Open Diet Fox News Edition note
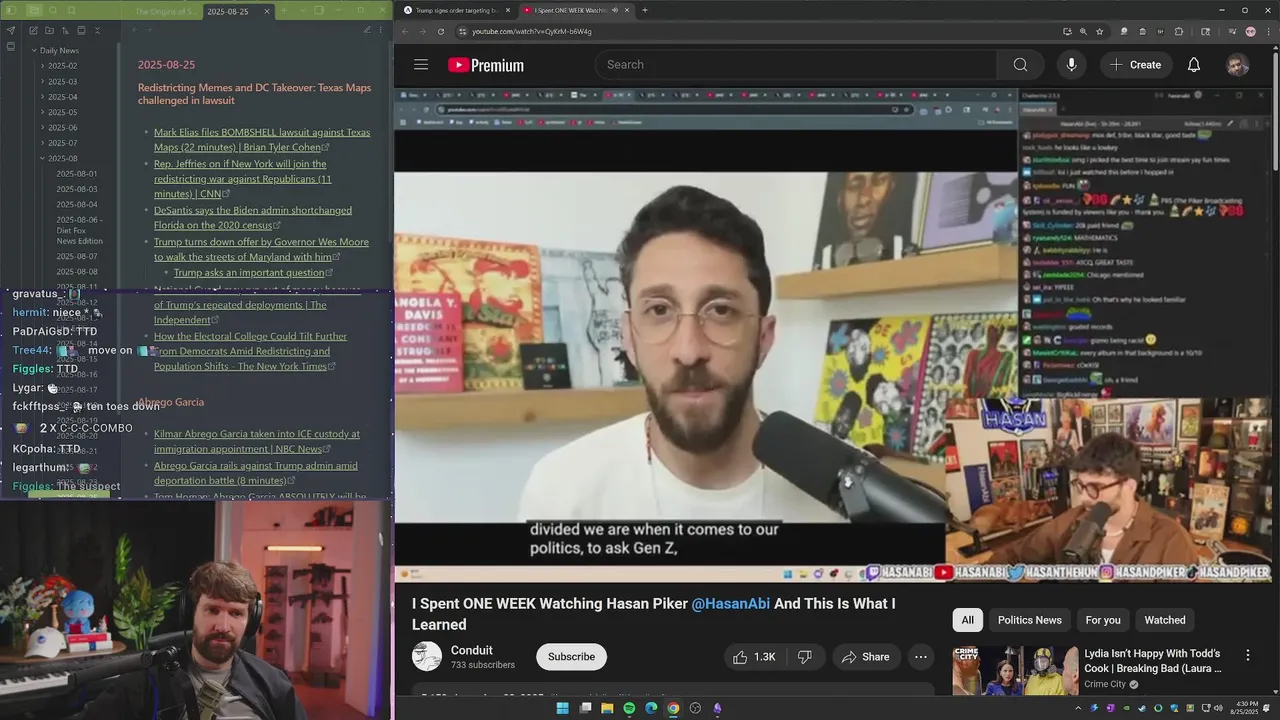This screenshot has height=720, width=1280. (79, 230)
